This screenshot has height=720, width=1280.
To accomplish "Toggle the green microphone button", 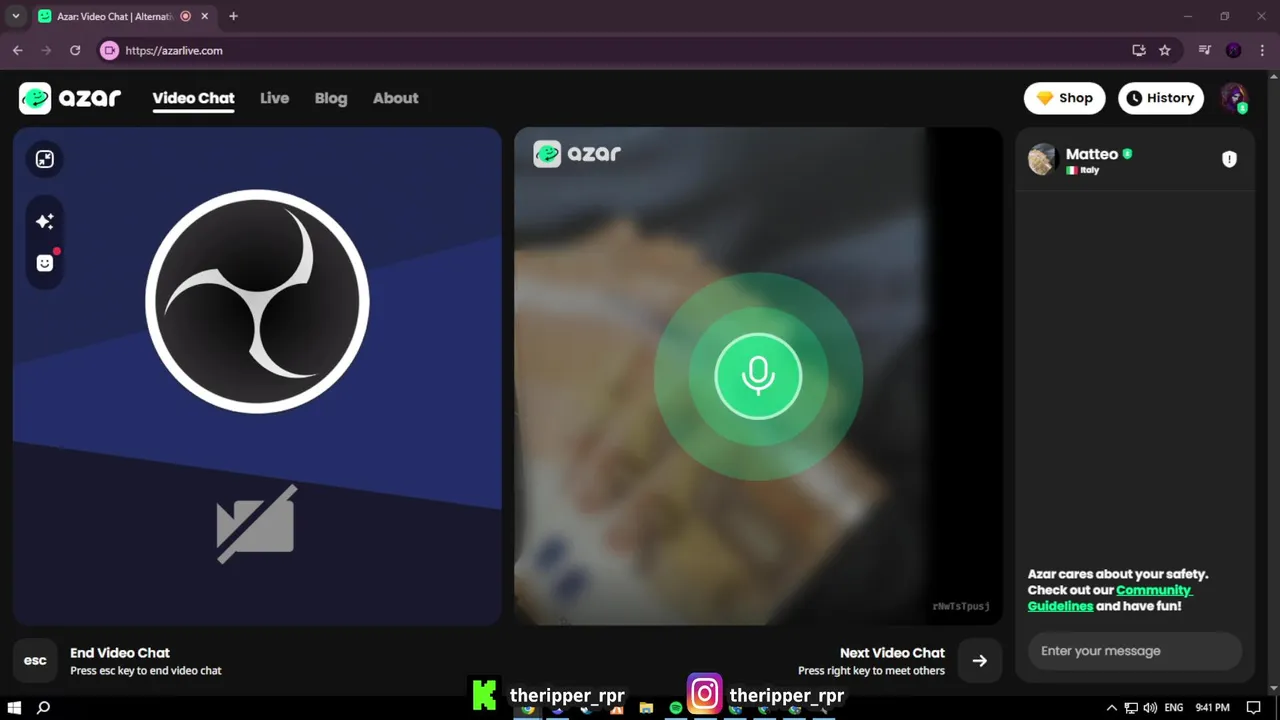I will tap(758, 376).
